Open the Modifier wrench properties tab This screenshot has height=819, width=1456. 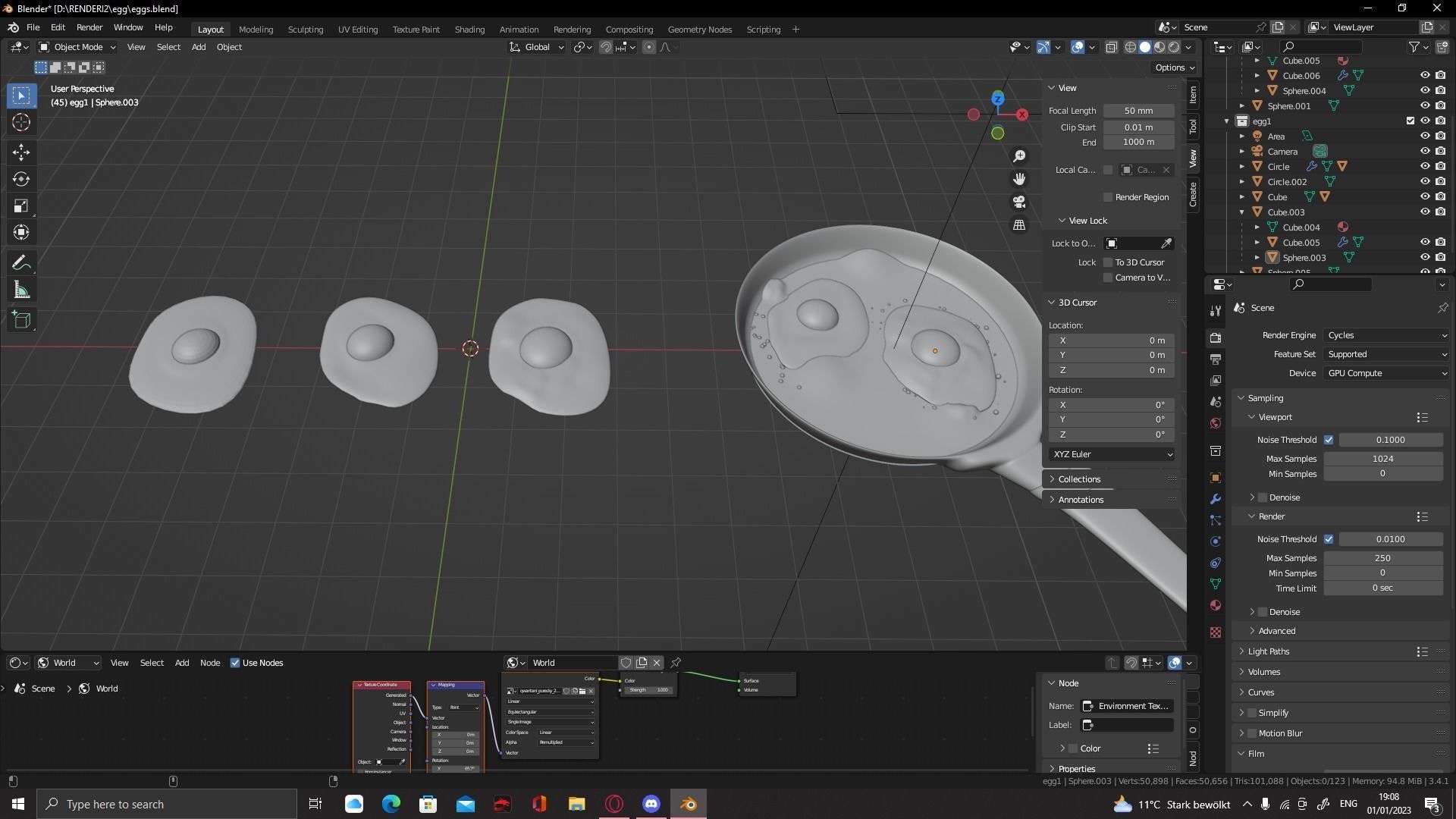1216,499
